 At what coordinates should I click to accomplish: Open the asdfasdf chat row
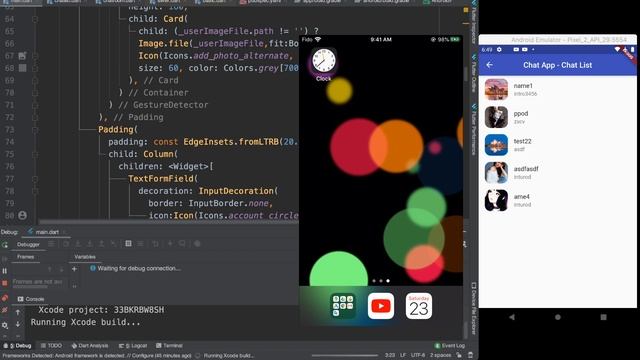558,173
